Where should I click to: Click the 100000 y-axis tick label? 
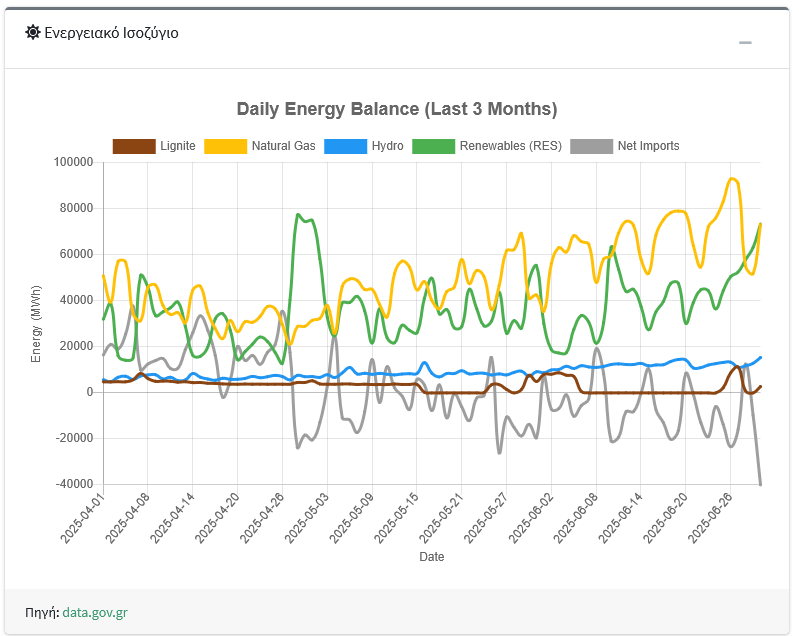[x=71, y=162]
